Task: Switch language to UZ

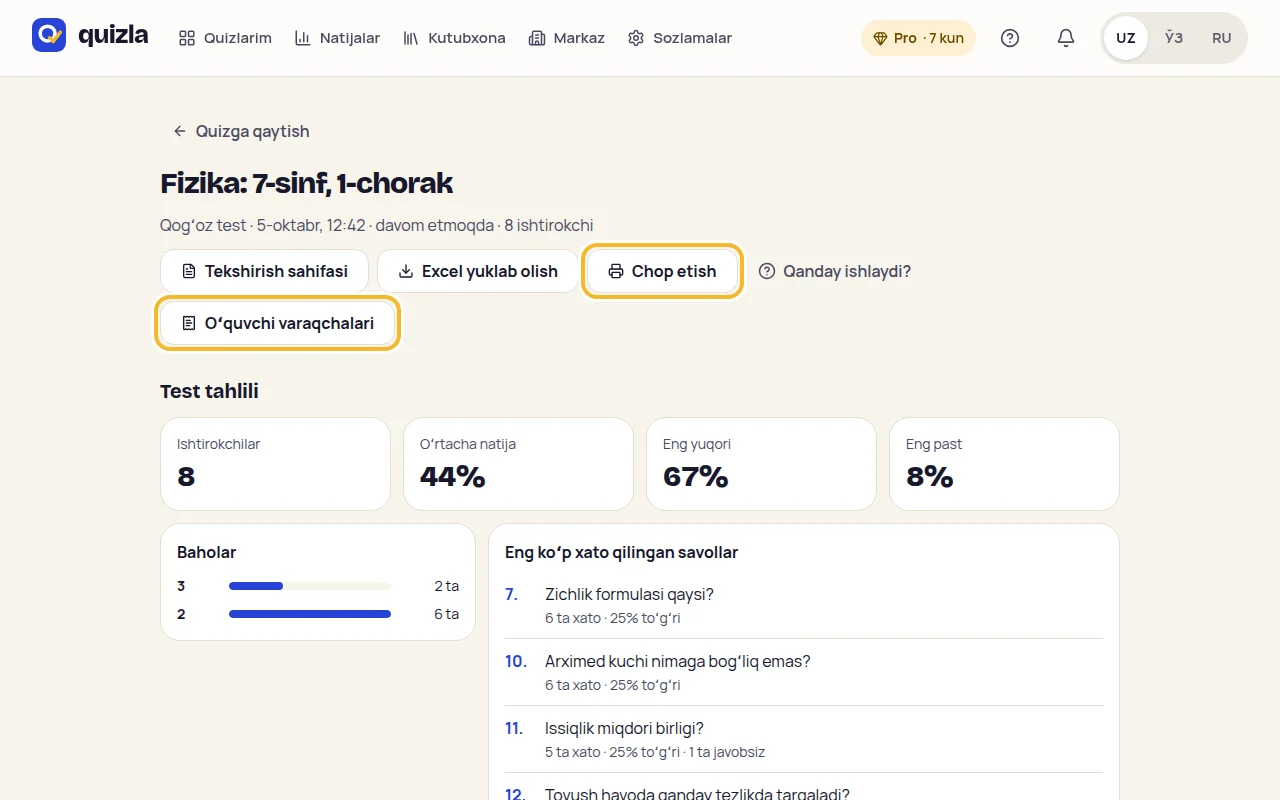Action: pos(1126,38)
